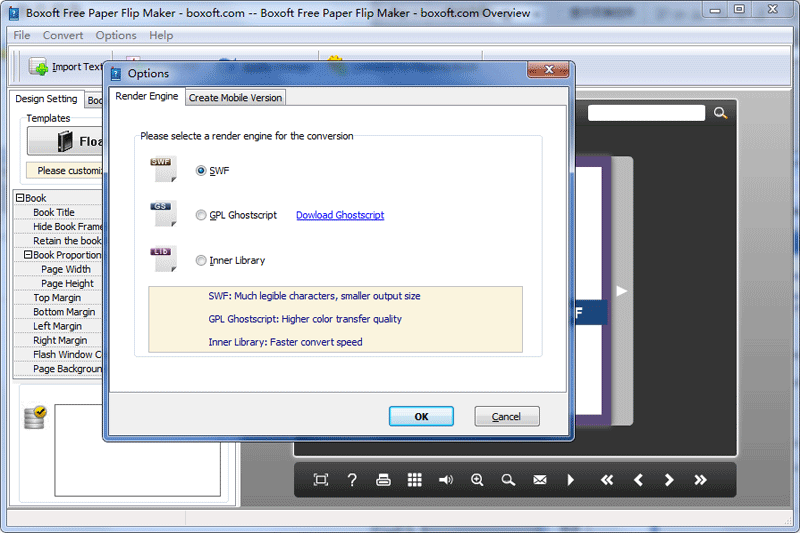Click the GS Ghostscript file icon
Image resolution: width=800 pixels, height=533 pixels.
click(163, 213)
